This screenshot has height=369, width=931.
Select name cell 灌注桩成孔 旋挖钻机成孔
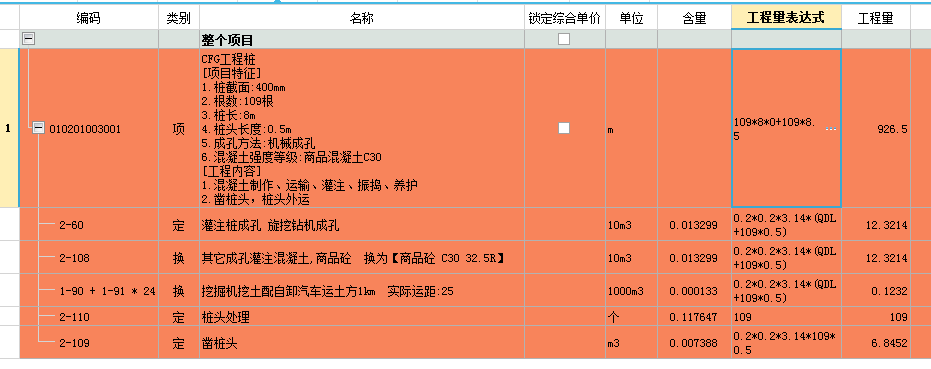[362, 225]
